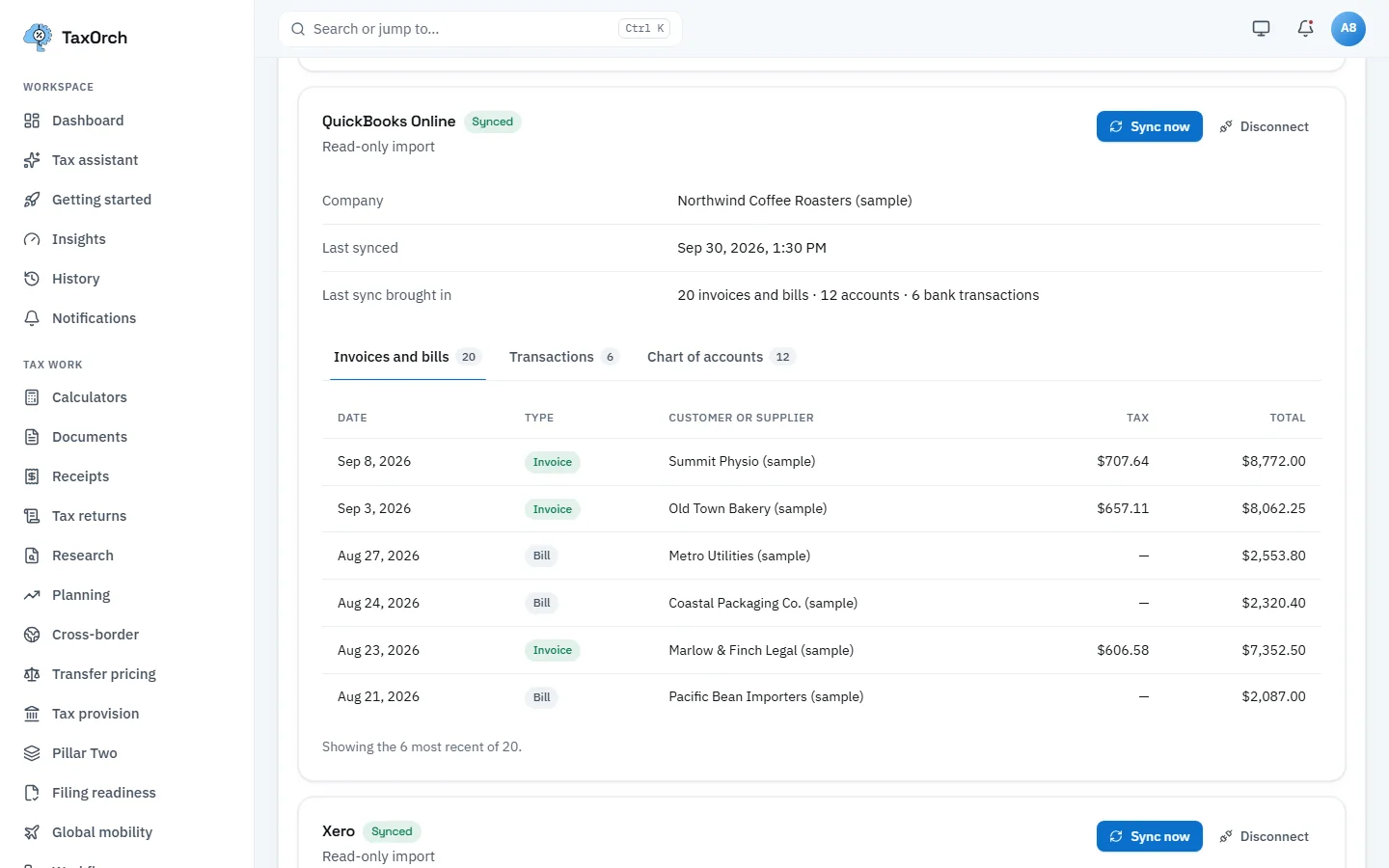Image resolution: width=1389 pixels, height=868 pixels.
Task: Open the Tax returns icon
Action: click(32, 516)
